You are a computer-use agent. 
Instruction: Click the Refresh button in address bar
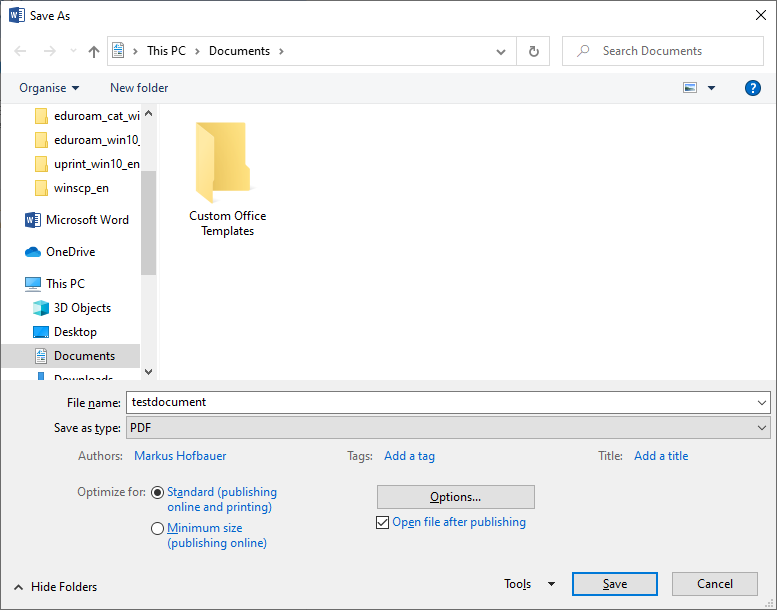tap(534, 51)
